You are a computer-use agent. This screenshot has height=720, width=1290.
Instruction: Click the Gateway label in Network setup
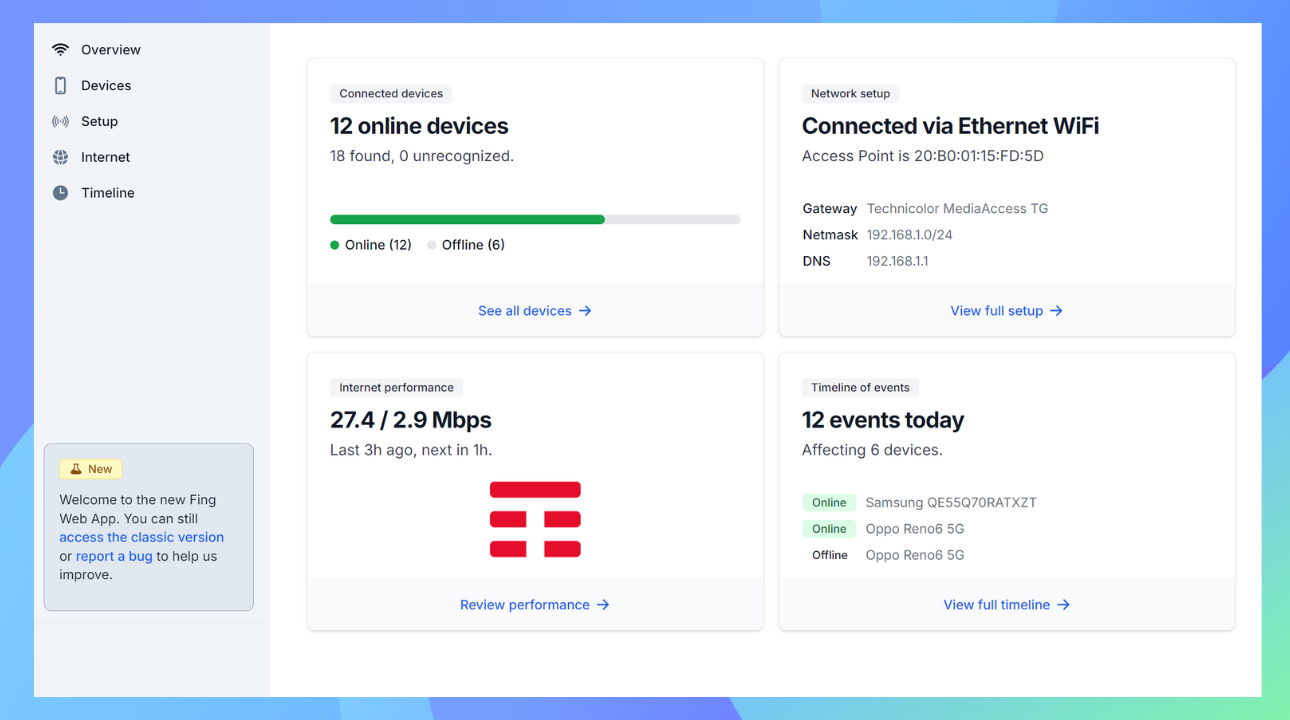click(830, 209)
